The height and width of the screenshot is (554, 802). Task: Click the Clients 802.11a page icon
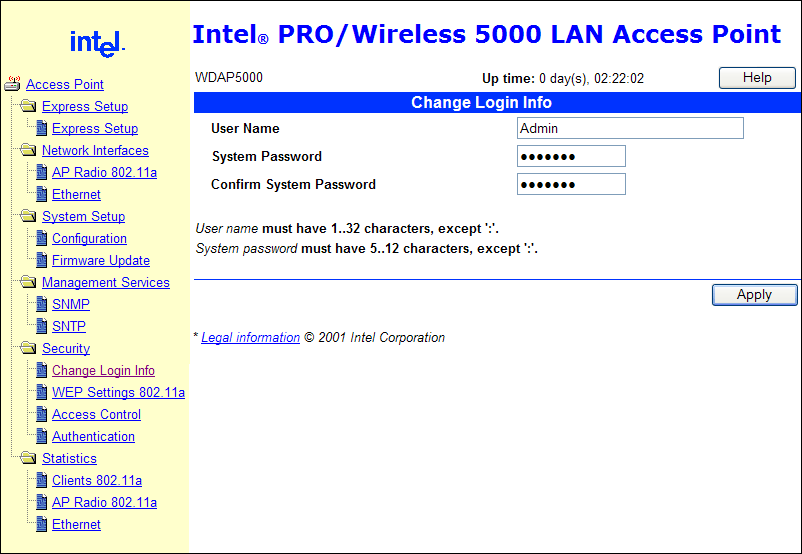pyautogui.click(x=41, y=480)
